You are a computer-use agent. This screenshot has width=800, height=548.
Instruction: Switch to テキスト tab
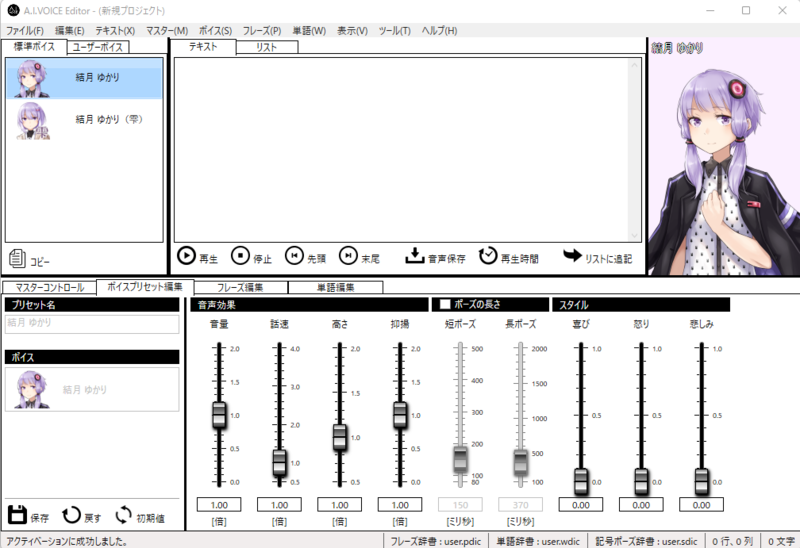[x=203, y=46]
